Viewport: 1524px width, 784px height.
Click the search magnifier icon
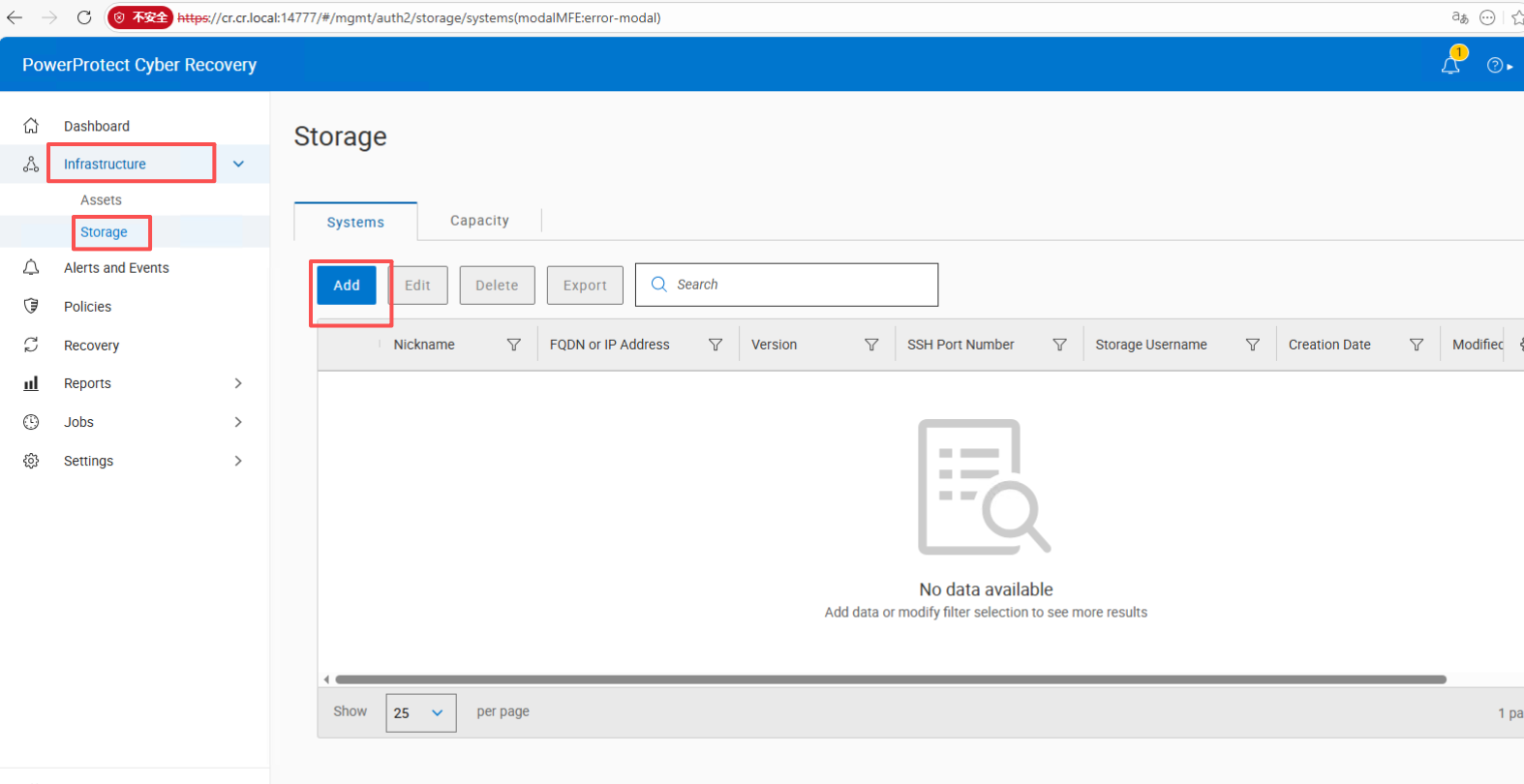pyautogui.click(x=659, y=285)
